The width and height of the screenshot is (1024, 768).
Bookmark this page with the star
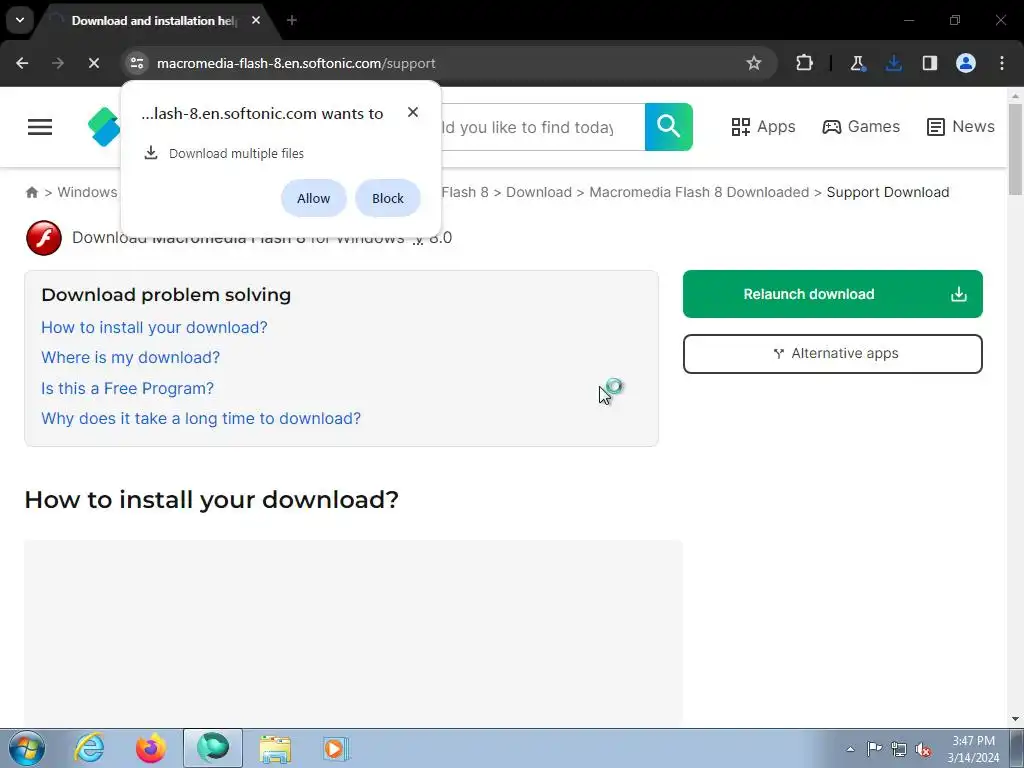pyautogui.click(x=754, y=63)
